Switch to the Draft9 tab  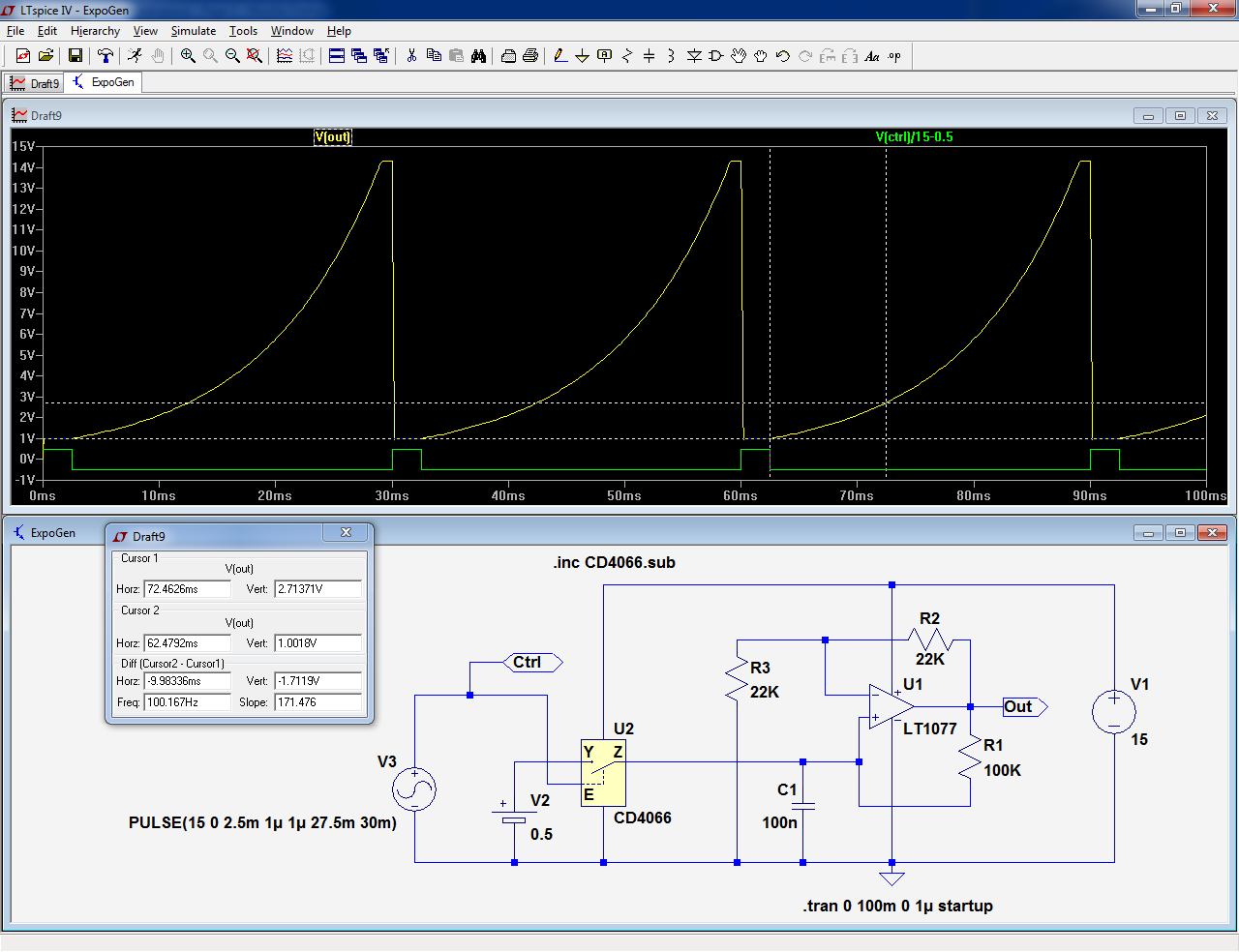(x=35, y=83)
